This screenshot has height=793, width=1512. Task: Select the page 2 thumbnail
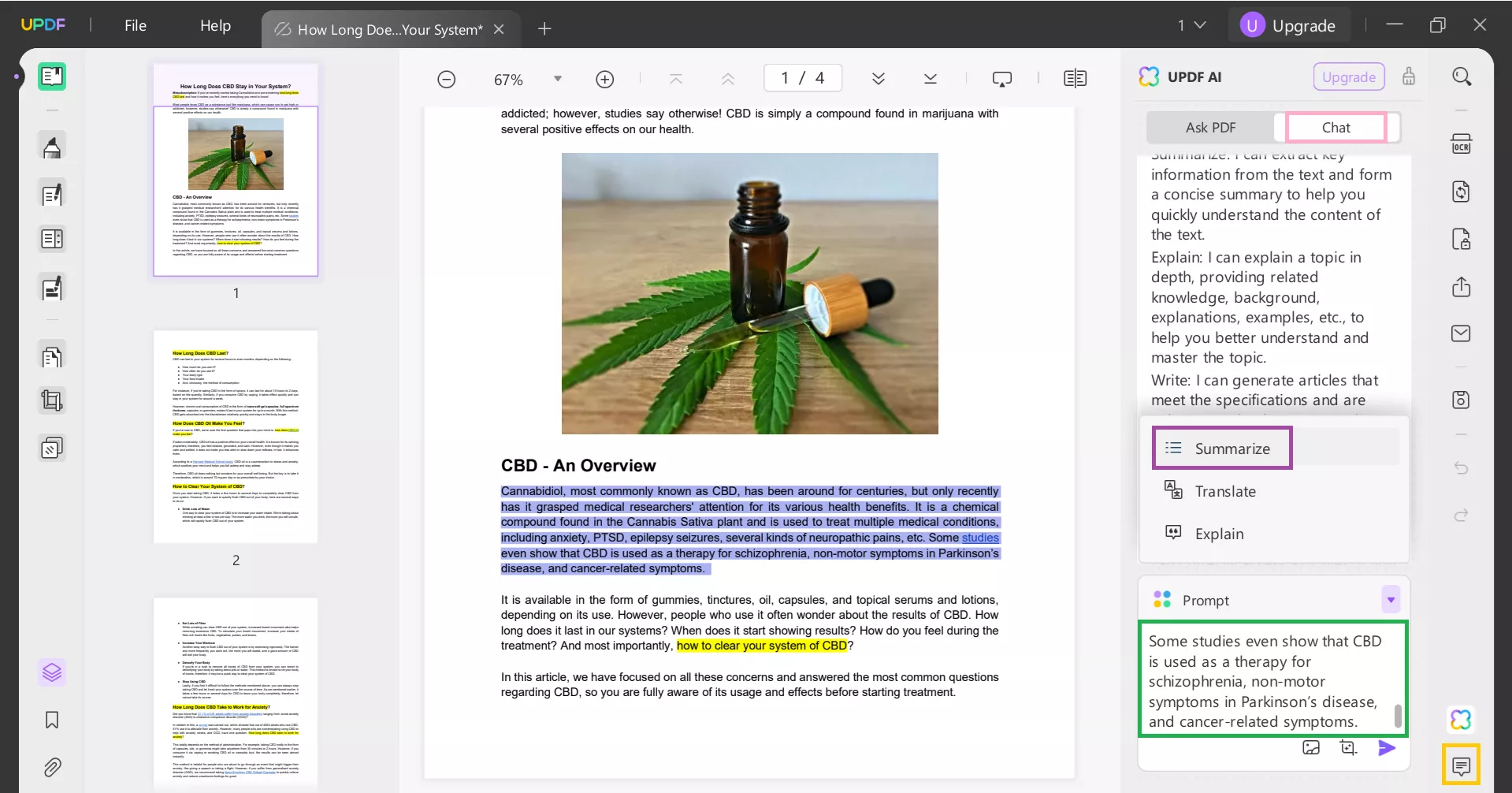click(x=236, y=437)
